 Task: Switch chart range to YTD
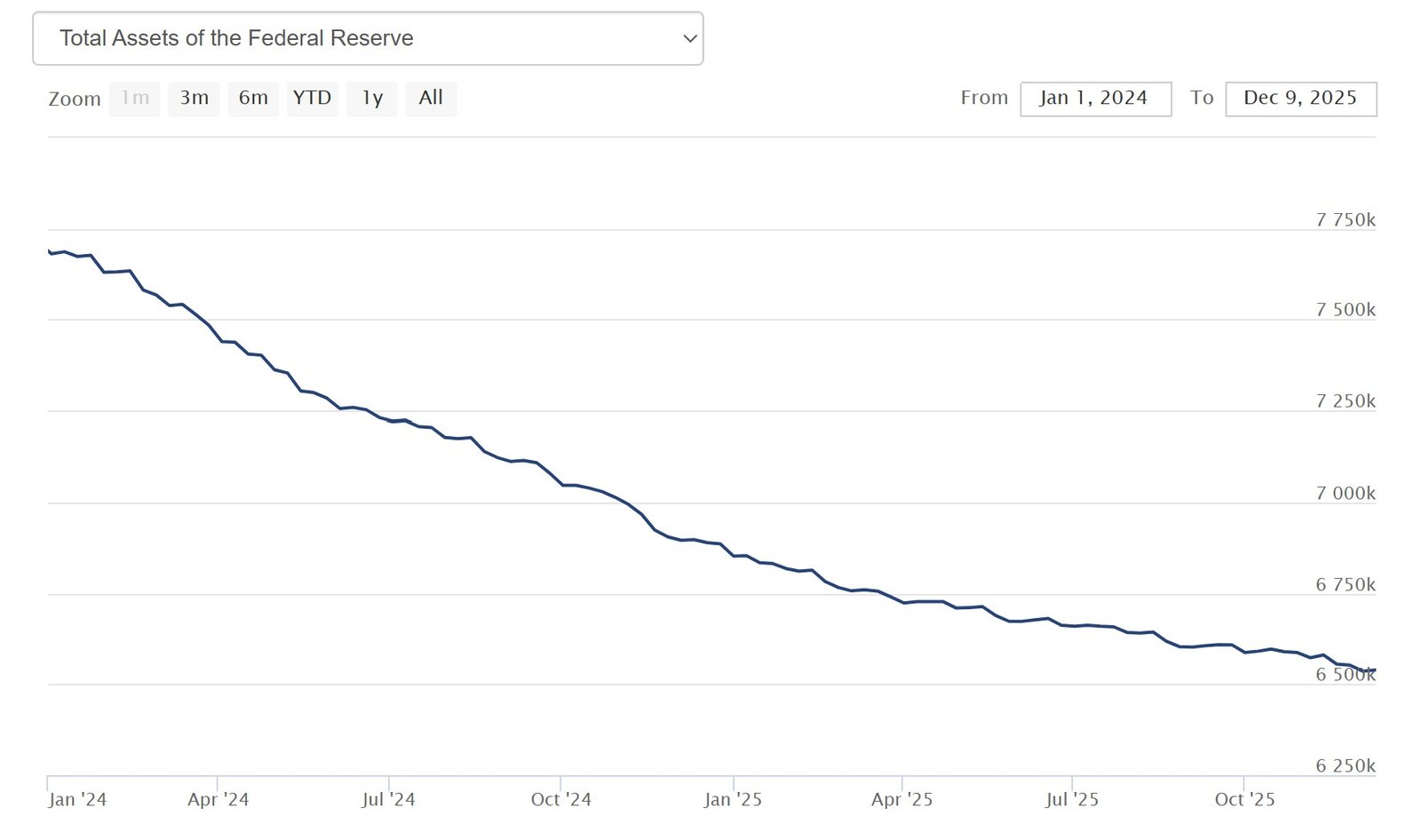pos(312,98)
